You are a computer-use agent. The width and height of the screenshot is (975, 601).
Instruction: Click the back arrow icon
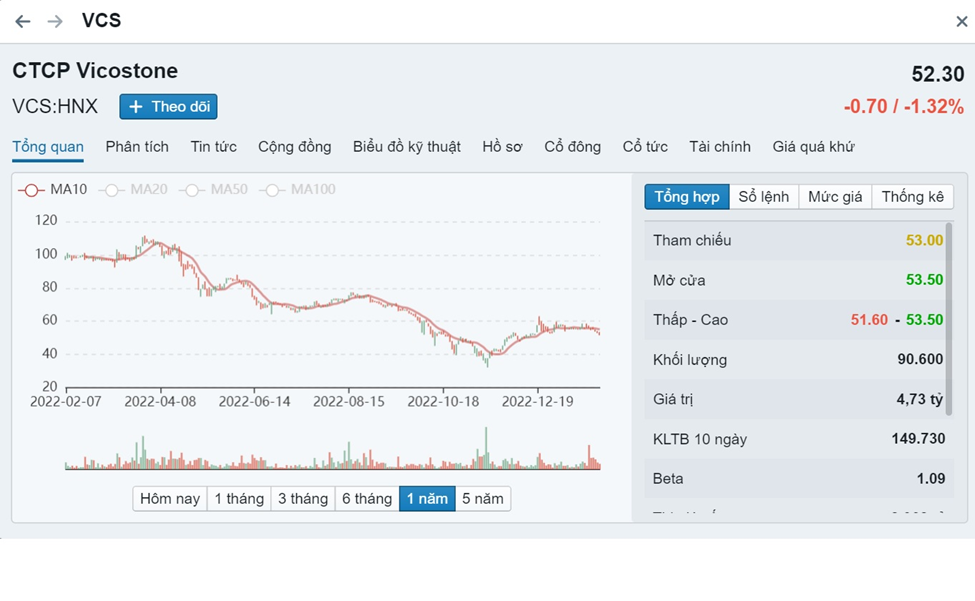pyautogui.click(x=22, y=21)
